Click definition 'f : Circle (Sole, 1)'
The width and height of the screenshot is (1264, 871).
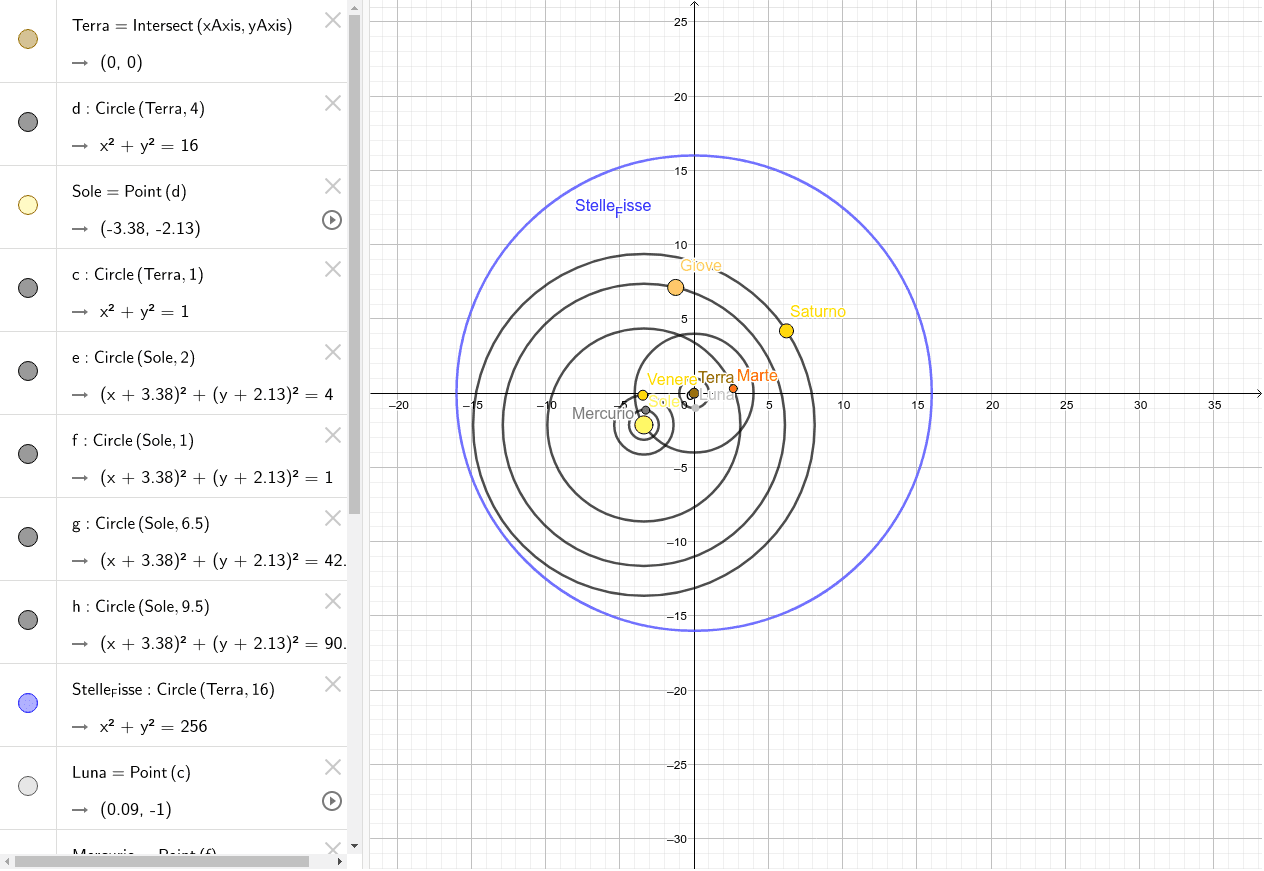pyautogui.click(x=133, y=441)
